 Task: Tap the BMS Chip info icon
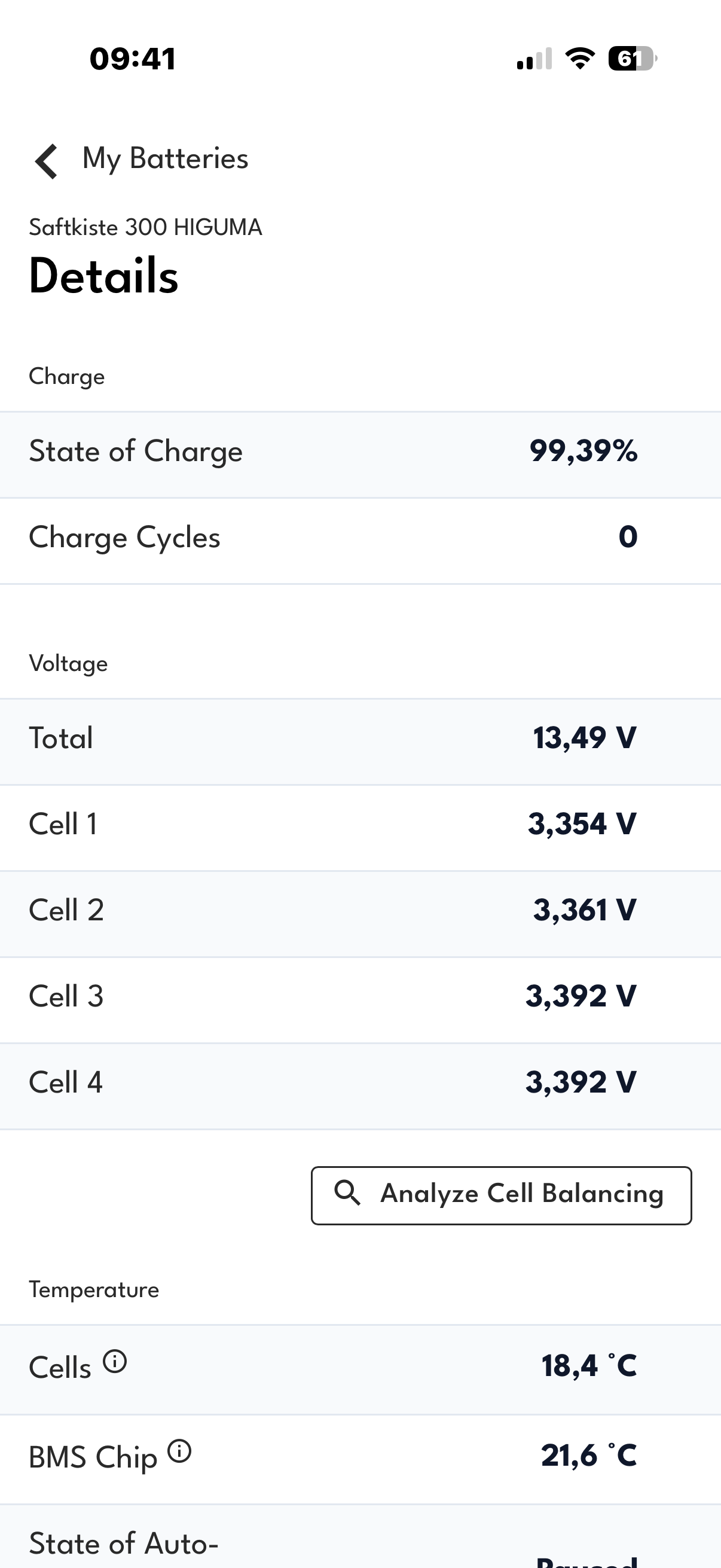(179, 1451)
